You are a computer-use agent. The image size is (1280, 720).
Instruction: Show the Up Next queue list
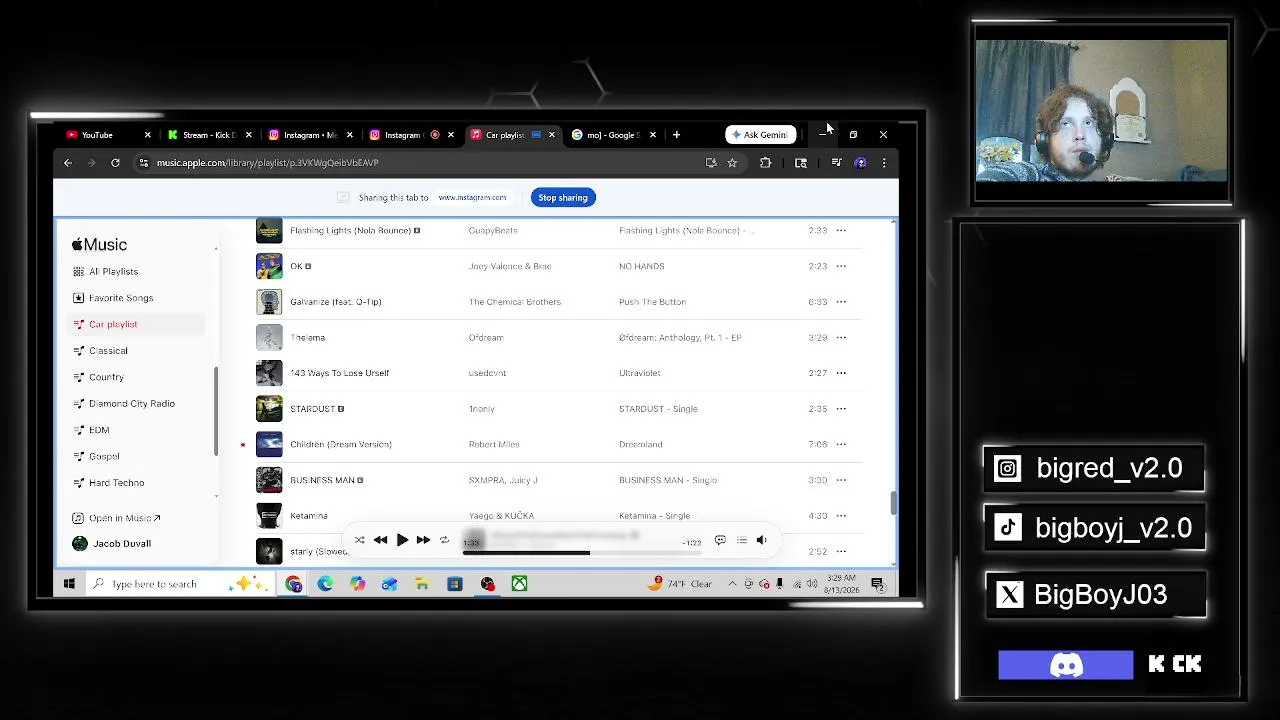741,540
